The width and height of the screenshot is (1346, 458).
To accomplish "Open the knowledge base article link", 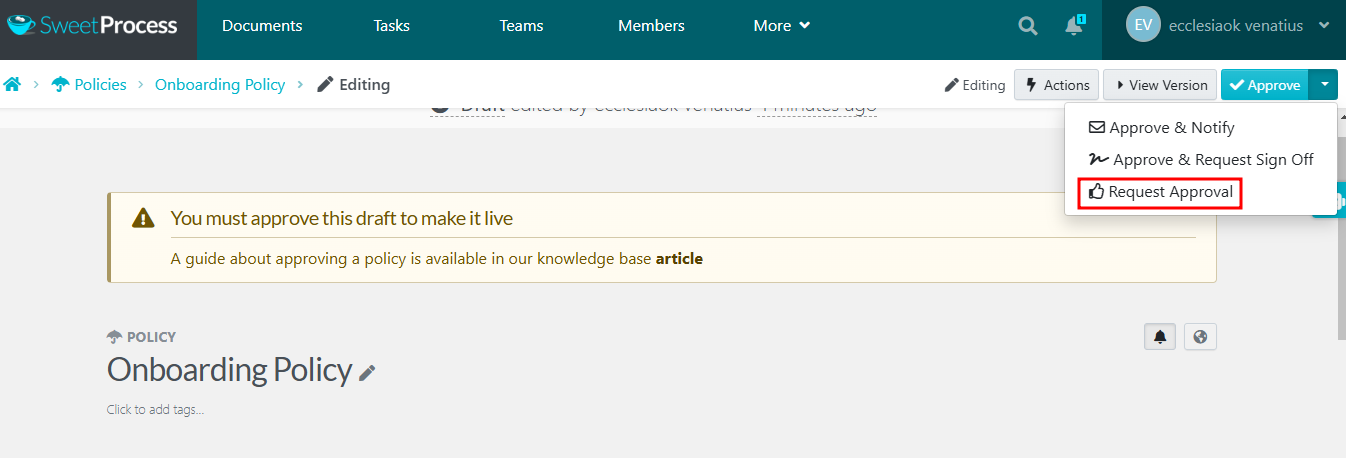I will coord(679,259).
